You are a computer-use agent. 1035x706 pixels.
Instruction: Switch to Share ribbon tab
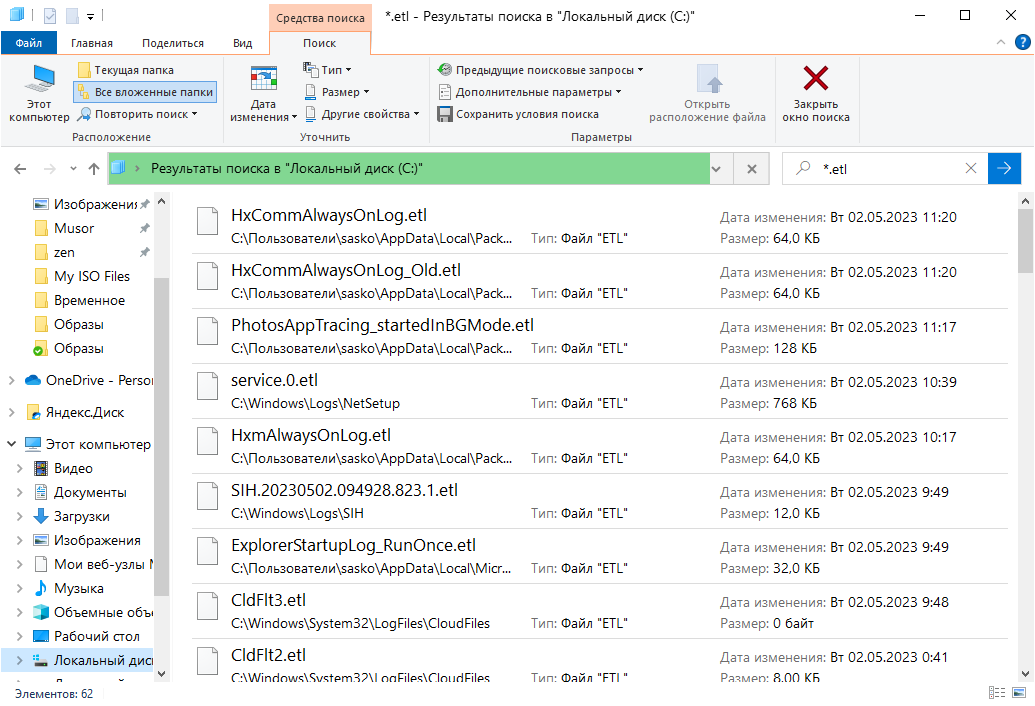(173, 43)
